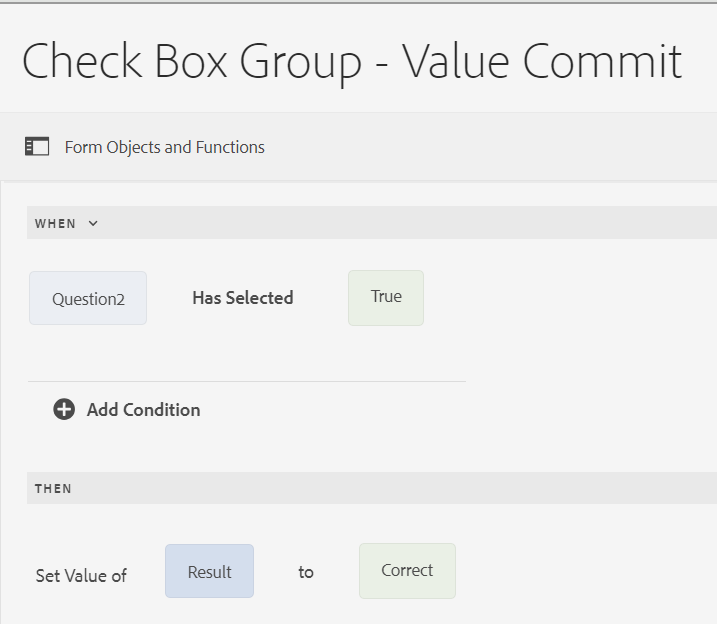Edit the True condition value
The height and width of the screenshot is (624, 717).
coord(386,297)
